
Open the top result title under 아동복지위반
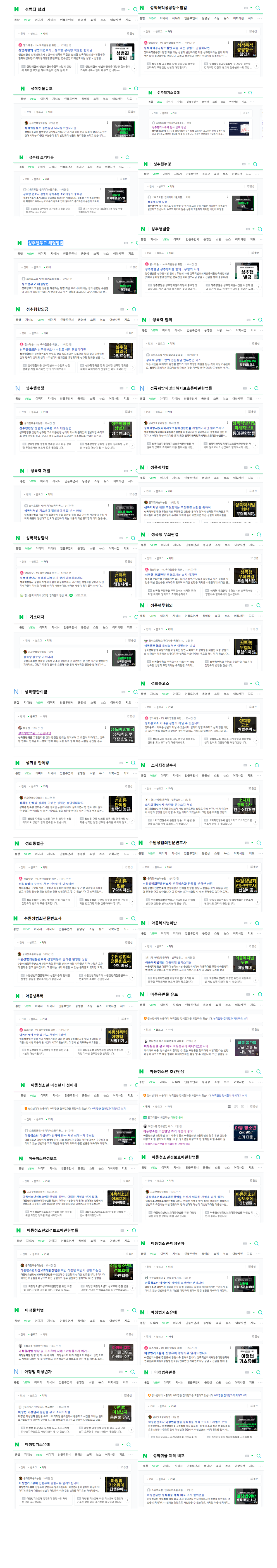(168, 962)
